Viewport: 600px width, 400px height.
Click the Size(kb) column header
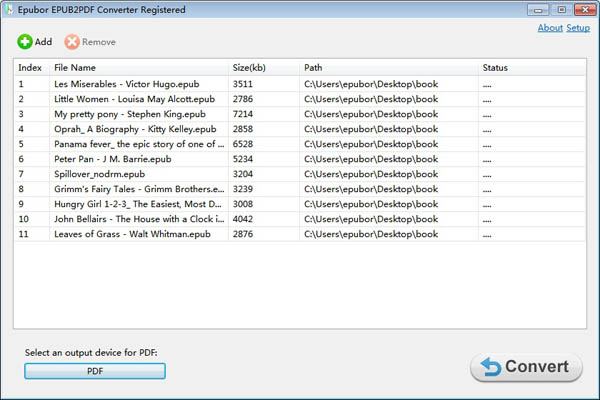[250, 68]
